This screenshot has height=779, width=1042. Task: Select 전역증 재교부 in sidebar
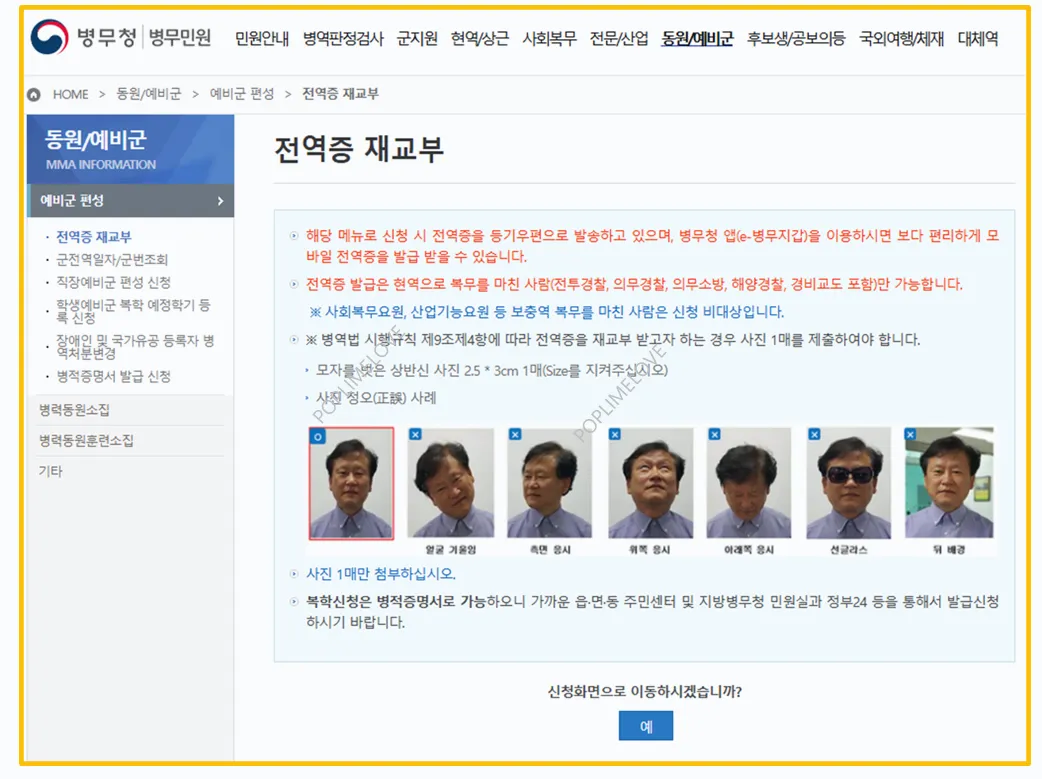(x=94, y=237)
